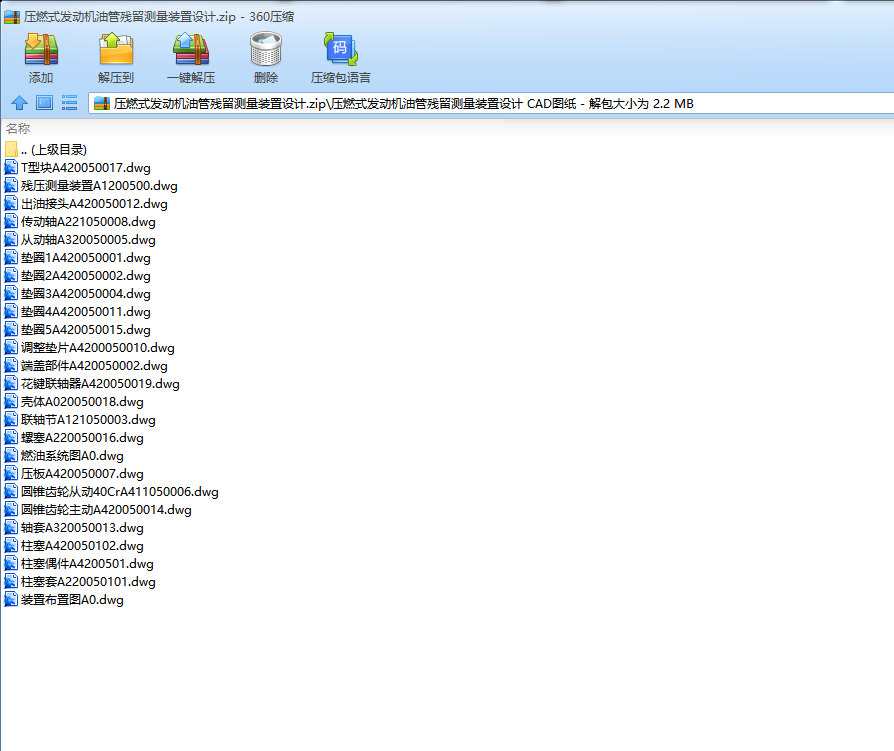Click the dwg file icon beside 轴套A320050013.dwg
Screen dimensions: 894x751
coord(11,527)
